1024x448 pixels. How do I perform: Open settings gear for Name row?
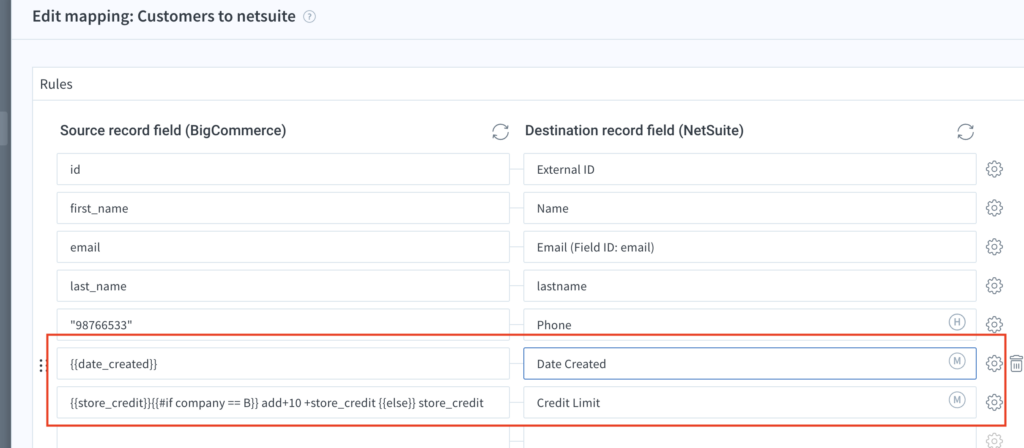[994, 208]
